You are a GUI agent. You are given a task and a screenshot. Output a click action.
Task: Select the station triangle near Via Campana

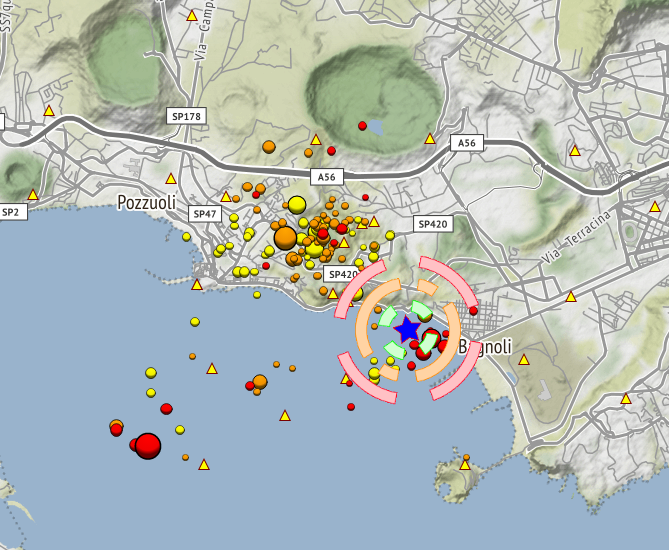pos(192,16)
